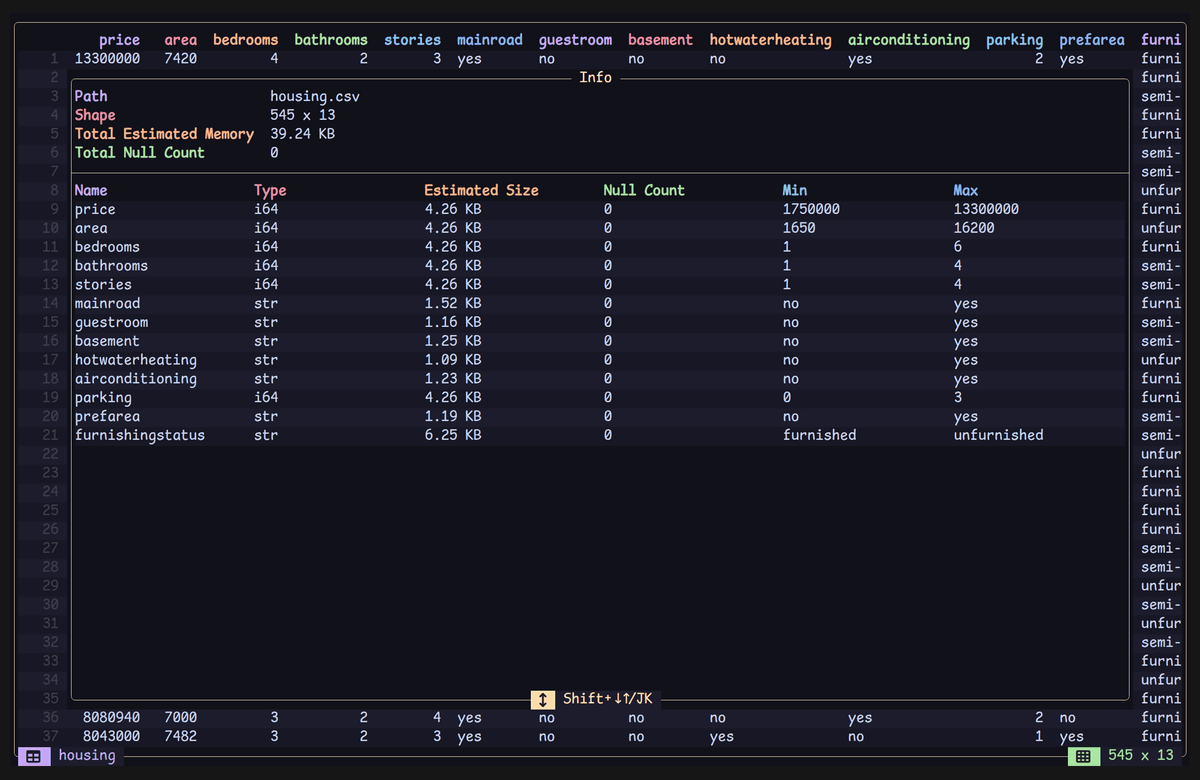Click the Null Count column header
The image size is (1200, 780).
(x=644, y=190)
